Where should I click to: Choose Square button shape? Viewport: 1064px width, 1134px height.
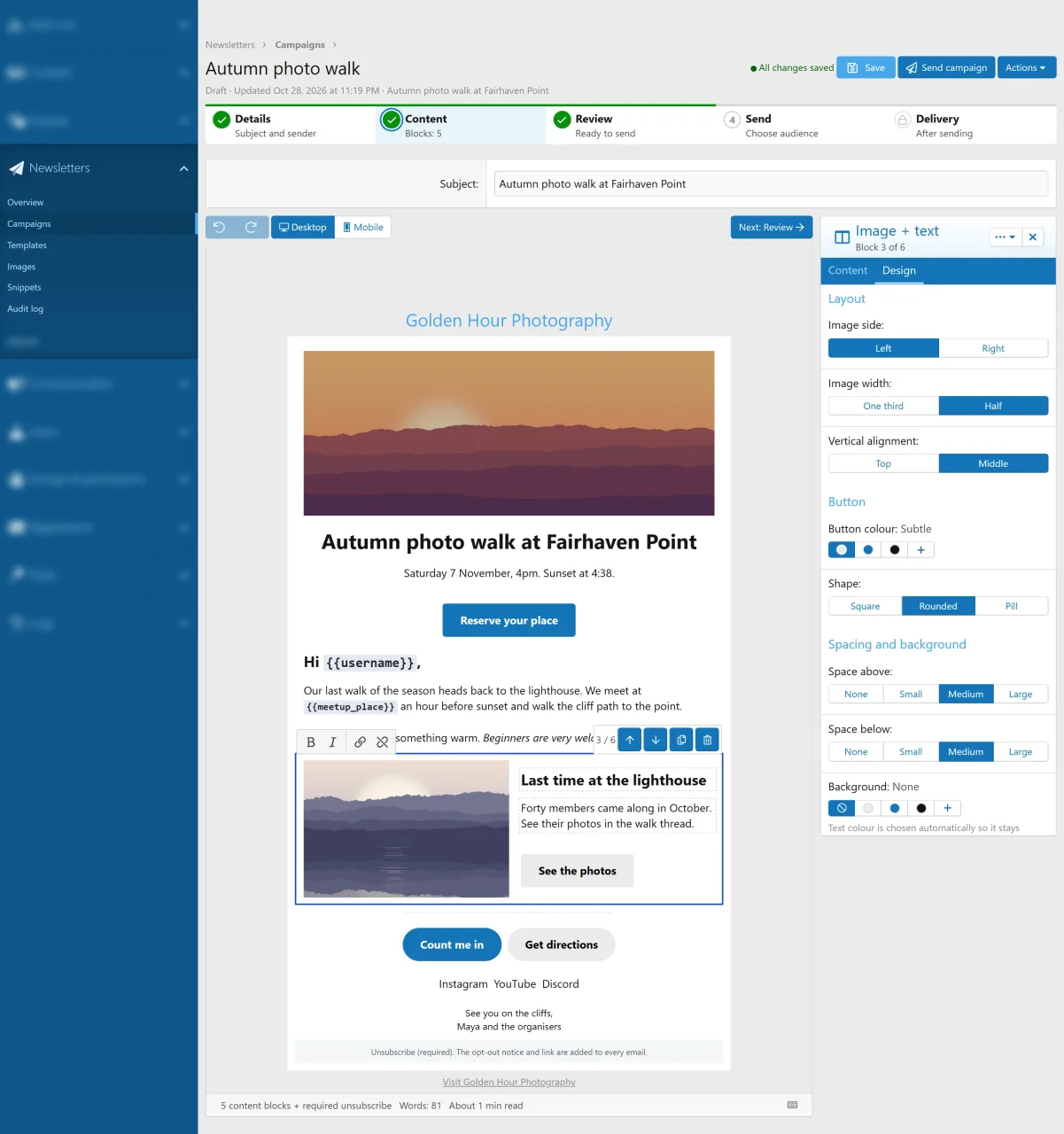865,606
